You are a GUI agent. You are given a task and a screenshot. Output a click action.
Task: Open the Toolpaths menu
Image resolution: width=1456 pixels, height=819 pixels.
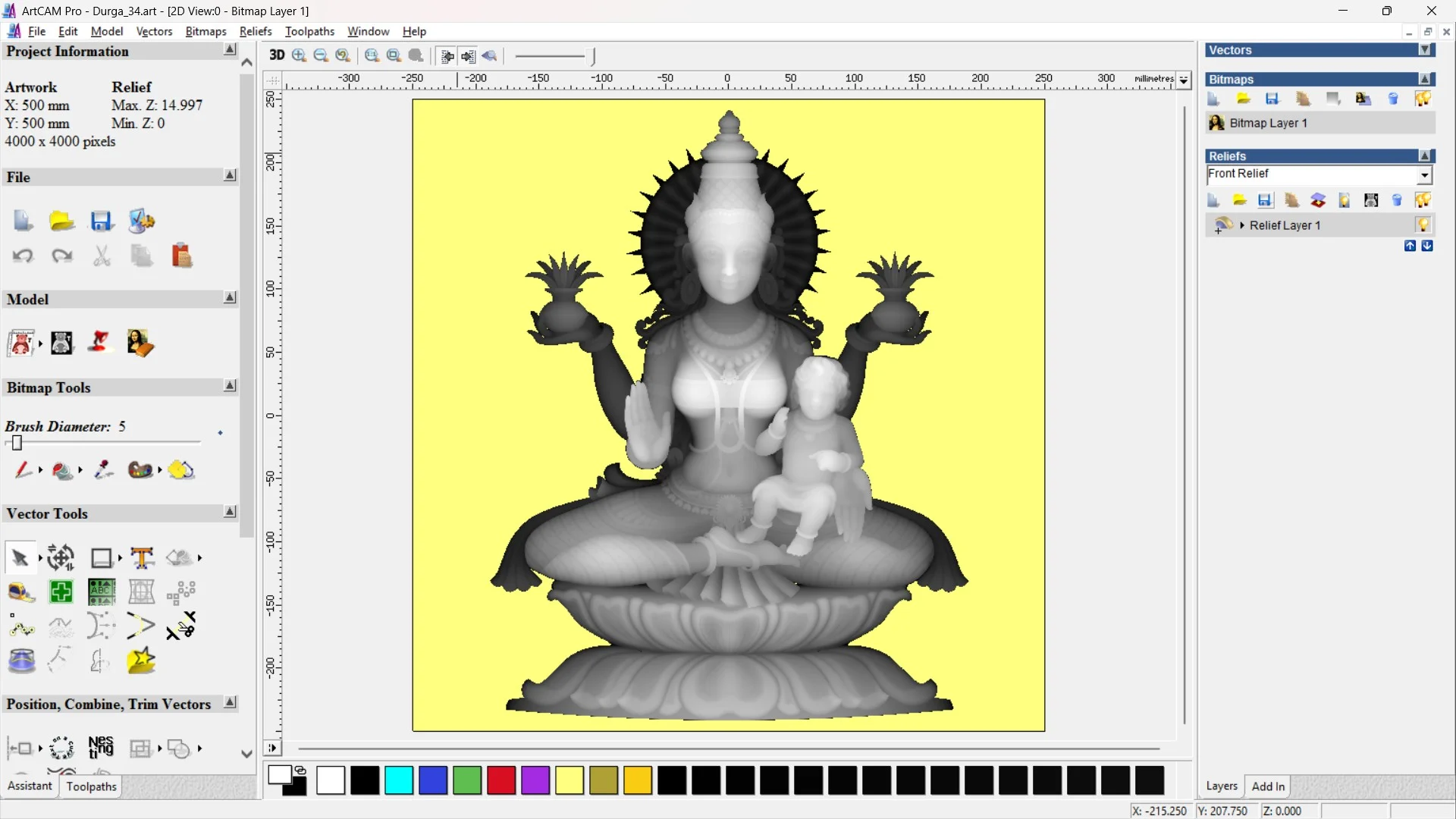coord(309,31)
